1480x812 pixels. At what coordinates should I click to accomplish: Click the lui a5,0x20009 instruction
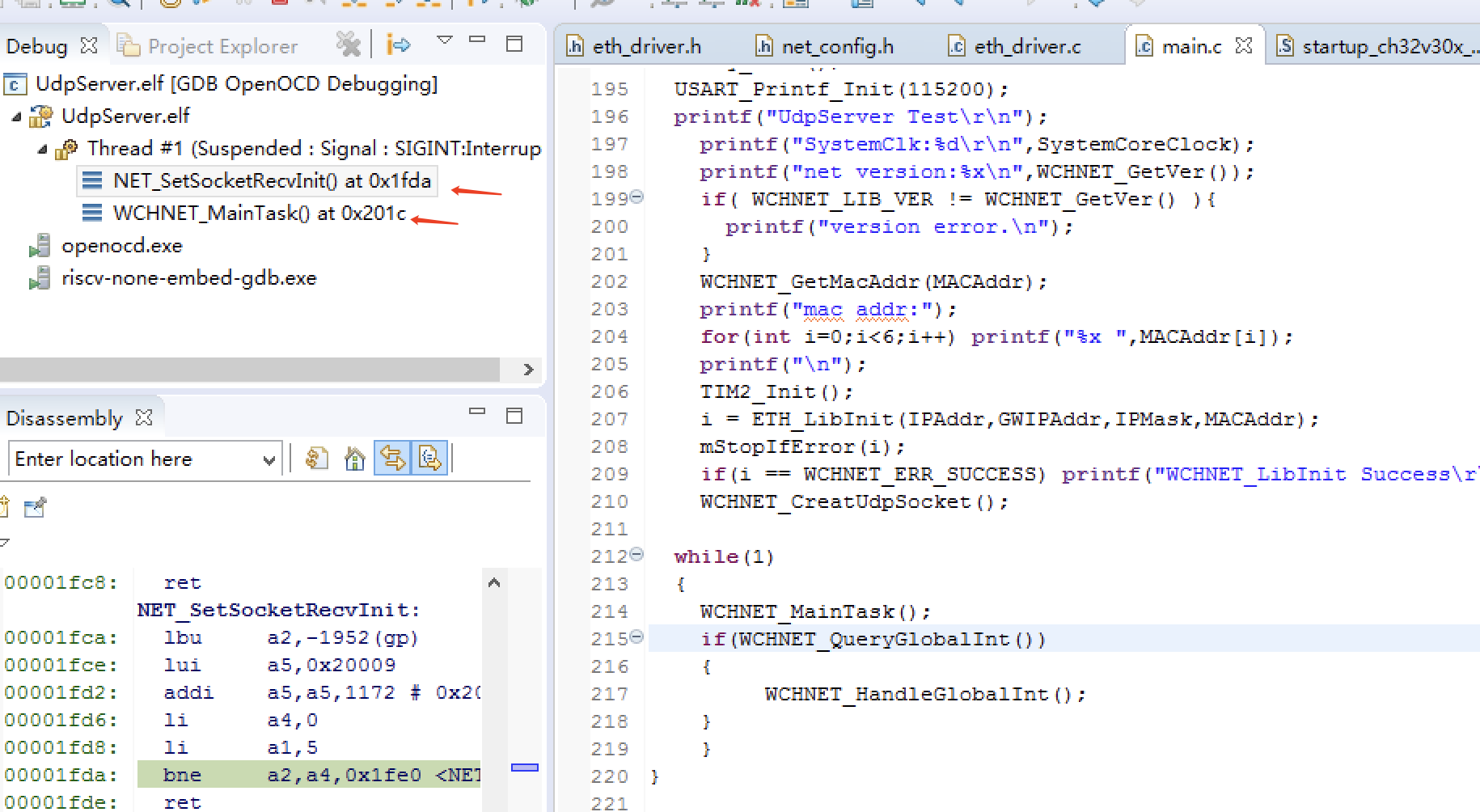pyautogui.click(x=280, y=665)
